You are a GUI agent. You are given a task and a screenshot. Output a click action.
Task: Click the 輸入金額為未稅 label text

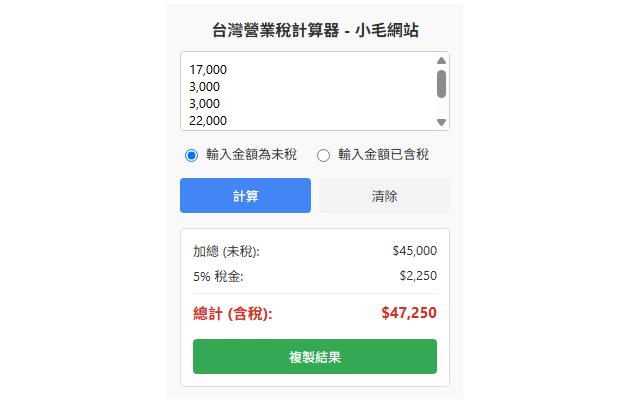[251, 154]
